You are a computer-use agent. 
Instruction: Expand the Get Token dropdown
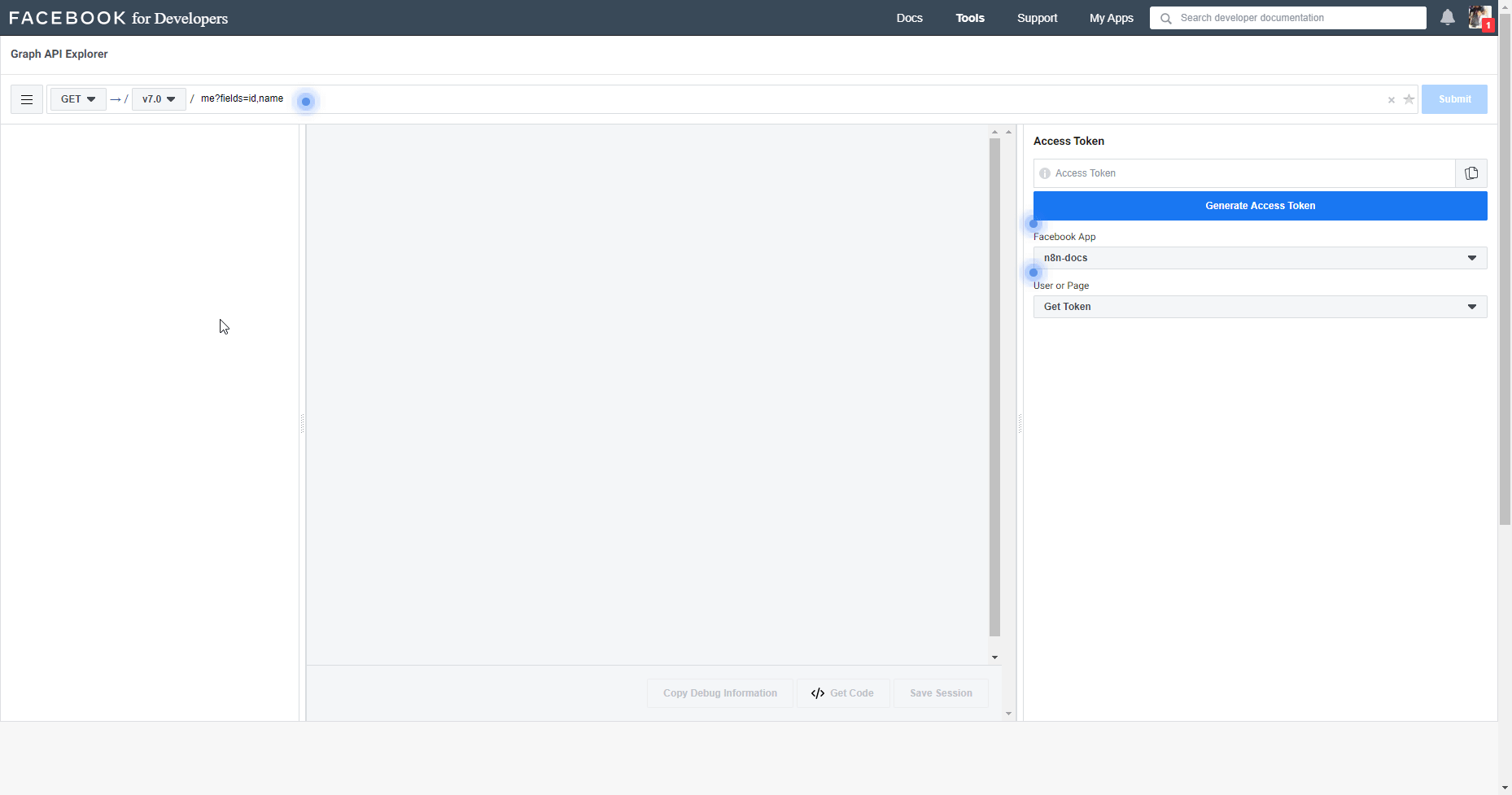(x=1260, y=307)
